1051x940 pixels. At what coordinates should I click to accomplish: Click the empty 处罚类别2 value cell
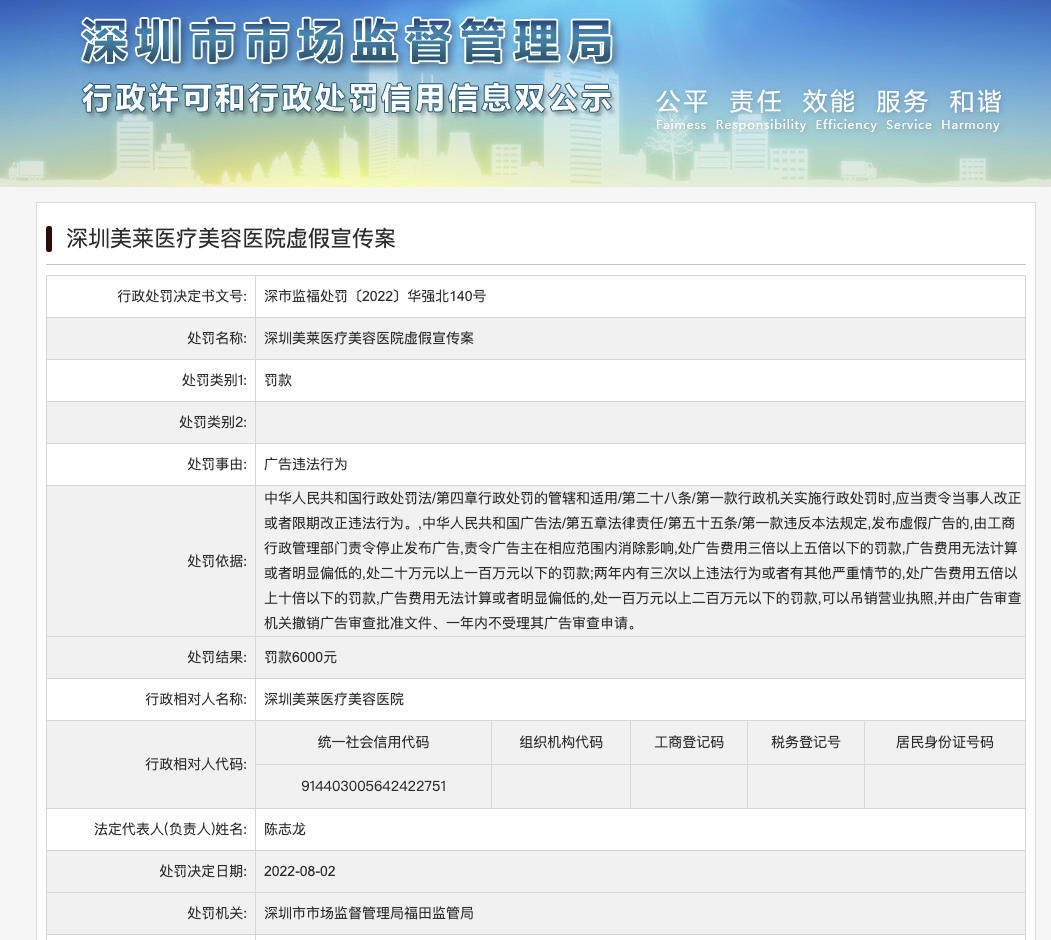point(640,422)
